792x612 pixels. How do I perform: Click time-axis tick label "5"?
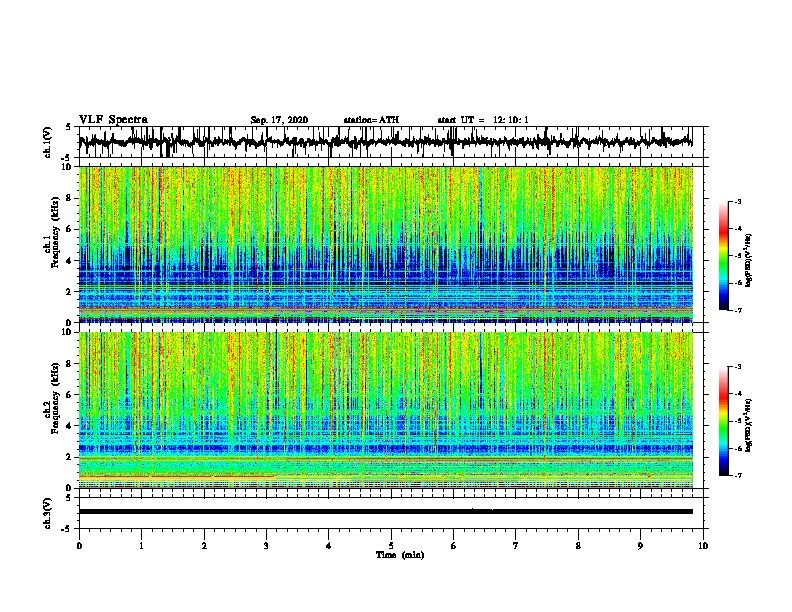click(x=391, y=546)
